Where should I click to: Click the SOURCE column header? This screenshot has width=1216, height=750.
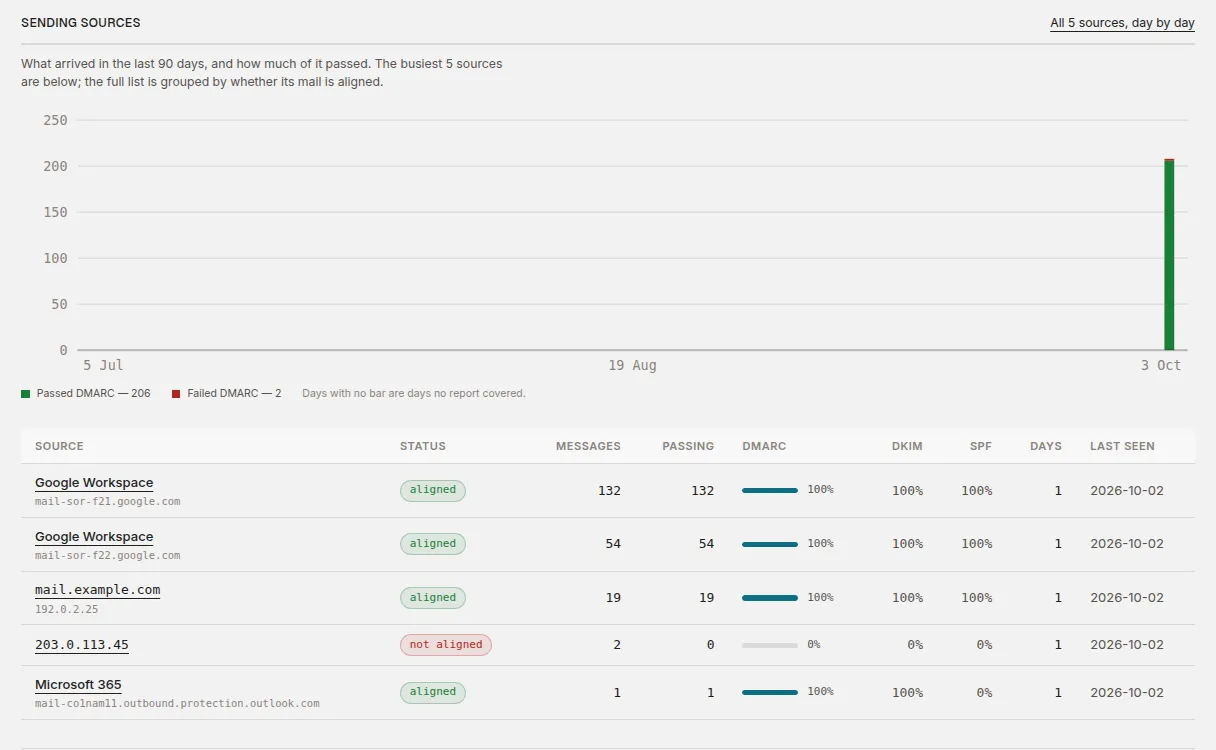pyautogui.click(x=59, y=446)
